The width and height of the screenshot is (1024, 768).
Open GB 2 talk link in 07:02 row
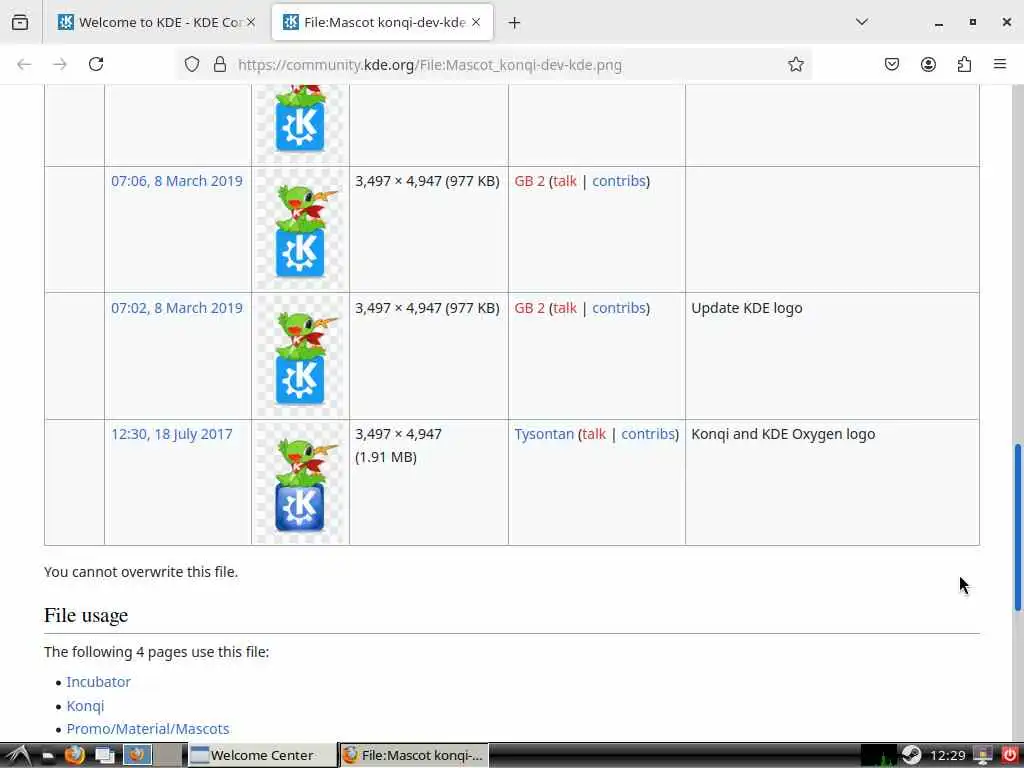click(x=565, y=308)
